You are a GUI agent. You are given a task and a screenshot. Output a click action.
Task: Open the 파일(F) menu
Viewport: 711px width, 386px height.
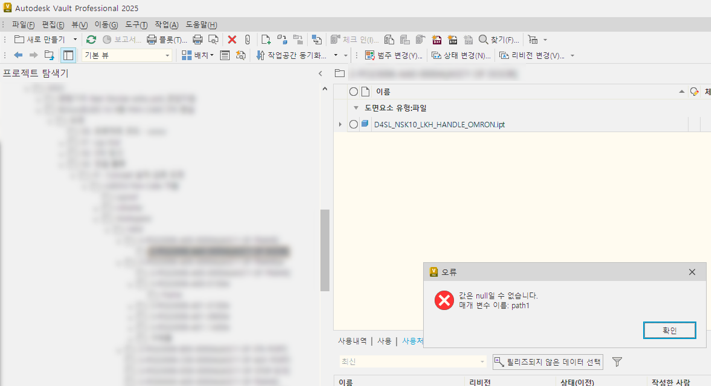point(23,24)
